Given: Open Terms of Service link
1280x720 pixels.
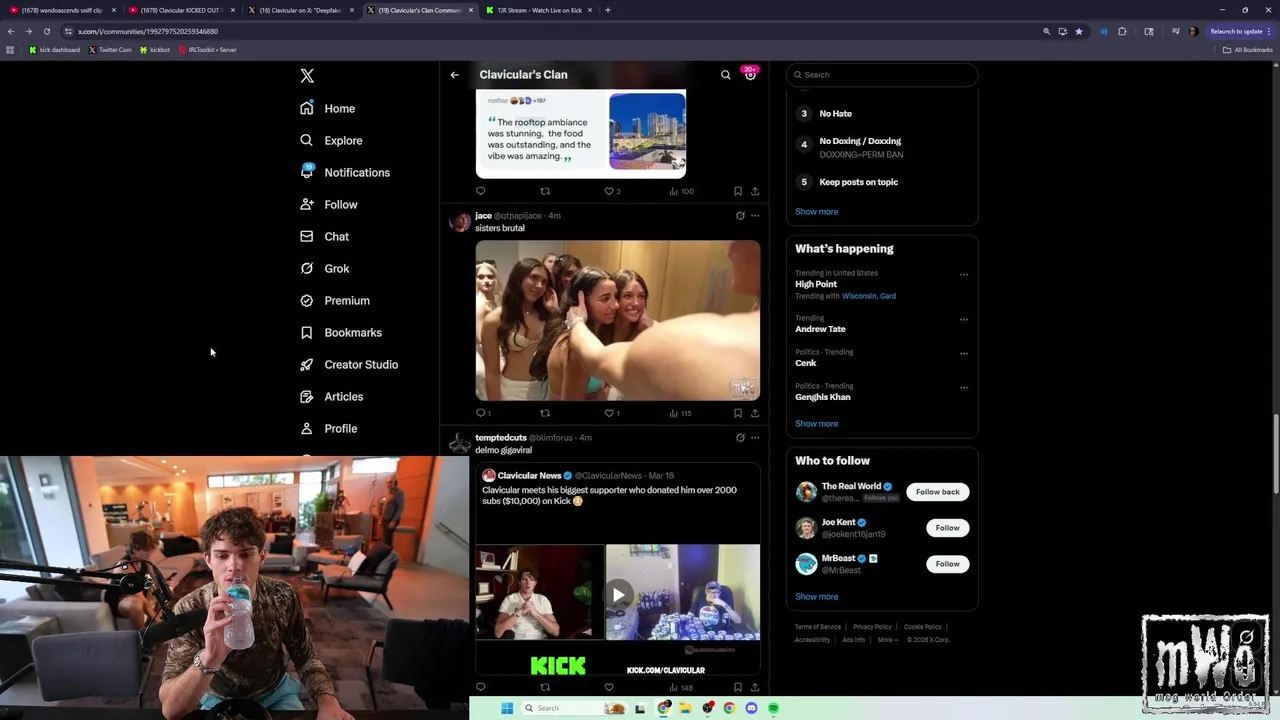Looking at the screenshot, I should pyautogui.click(x=818, y=627).
